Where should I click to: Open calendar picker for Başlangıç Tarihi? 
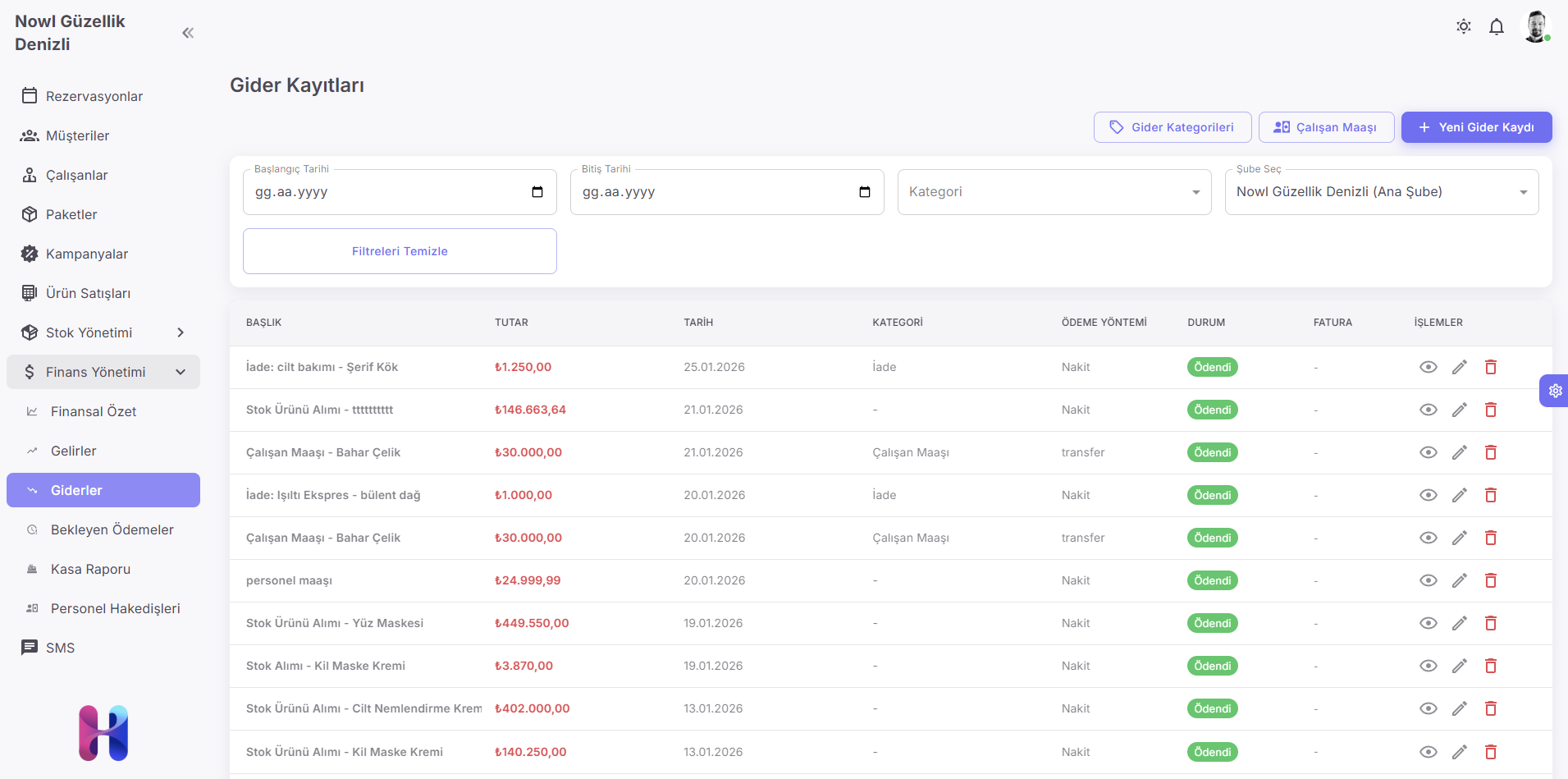point(537,192)
